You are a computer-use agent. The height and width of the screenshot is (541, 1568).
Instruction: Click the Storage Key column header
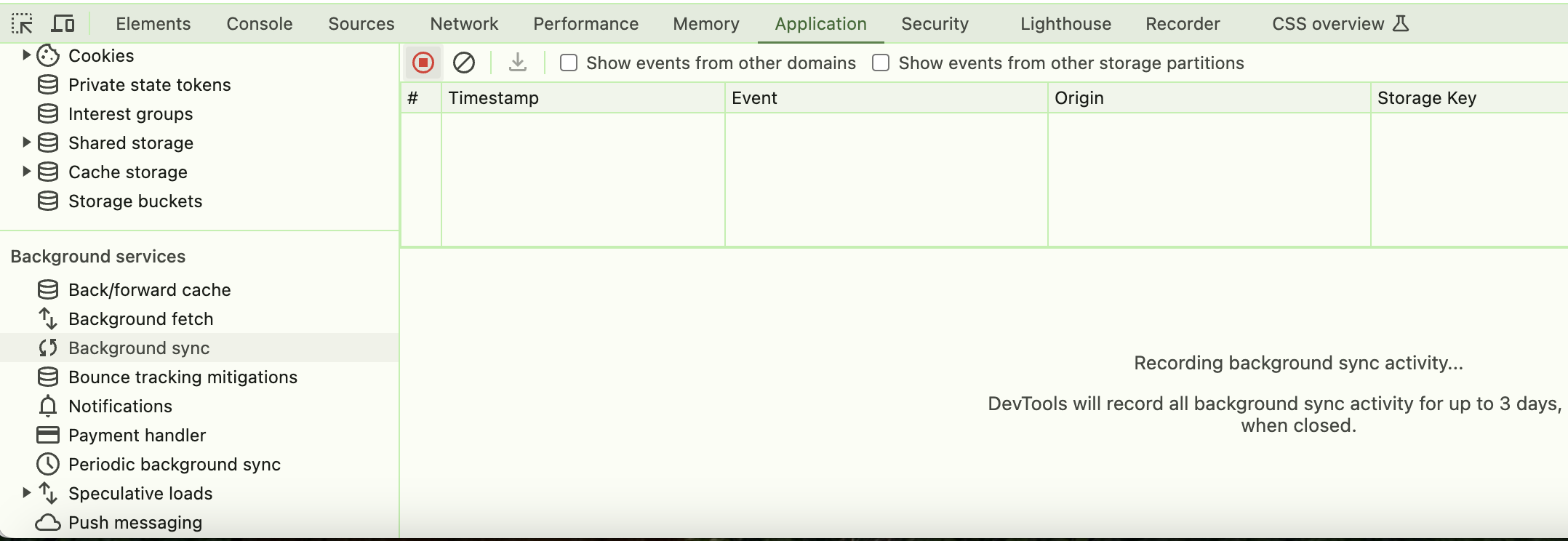coord(1470,98)
